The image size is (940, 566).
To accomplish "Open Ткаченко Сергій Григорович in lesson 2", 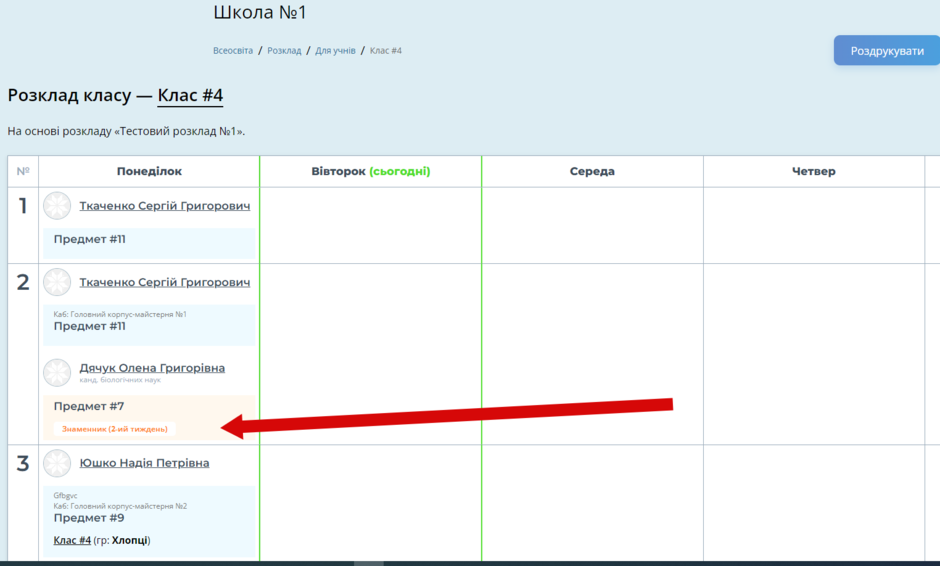I will point(165,282).
